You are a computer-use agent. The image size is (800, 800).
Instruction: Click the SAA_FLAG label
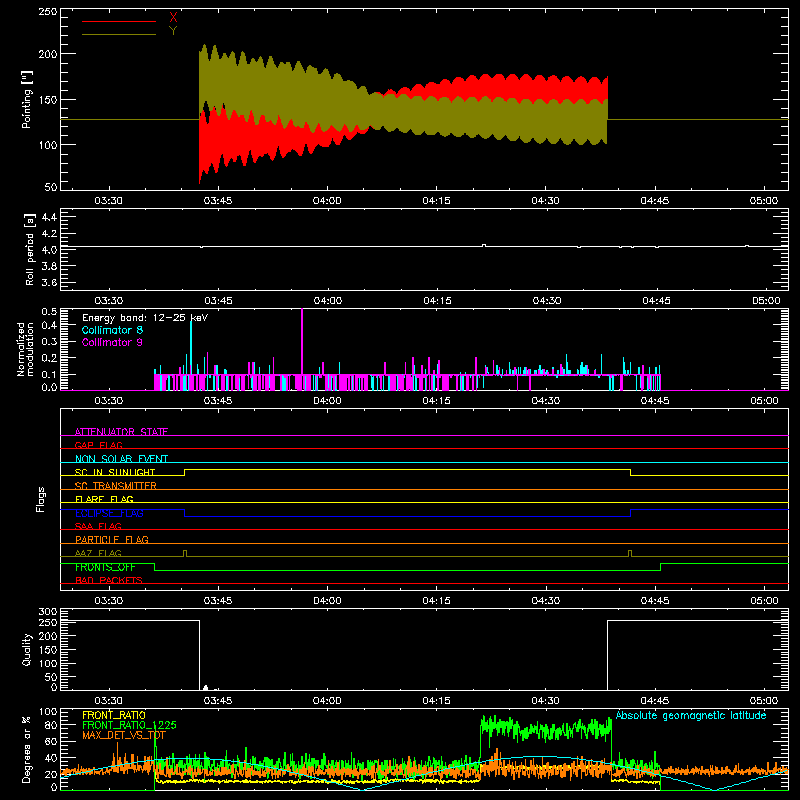[x=98, y=526]
